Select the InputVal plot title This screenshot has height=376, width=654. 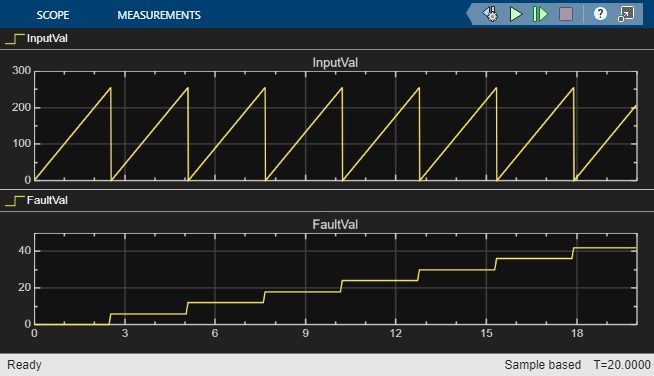335,63
